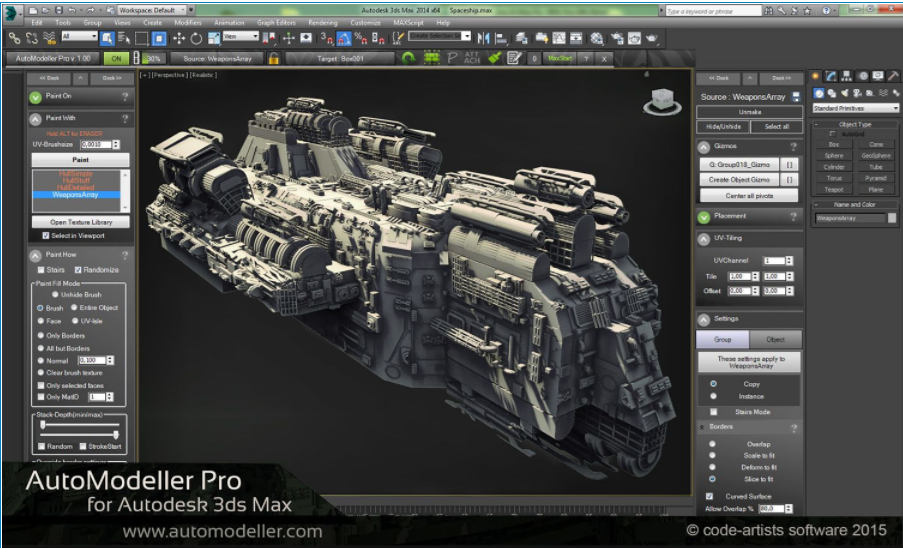Click the save icon beside Source: WeaponsArray
The image size is (903, 548).
796,97
